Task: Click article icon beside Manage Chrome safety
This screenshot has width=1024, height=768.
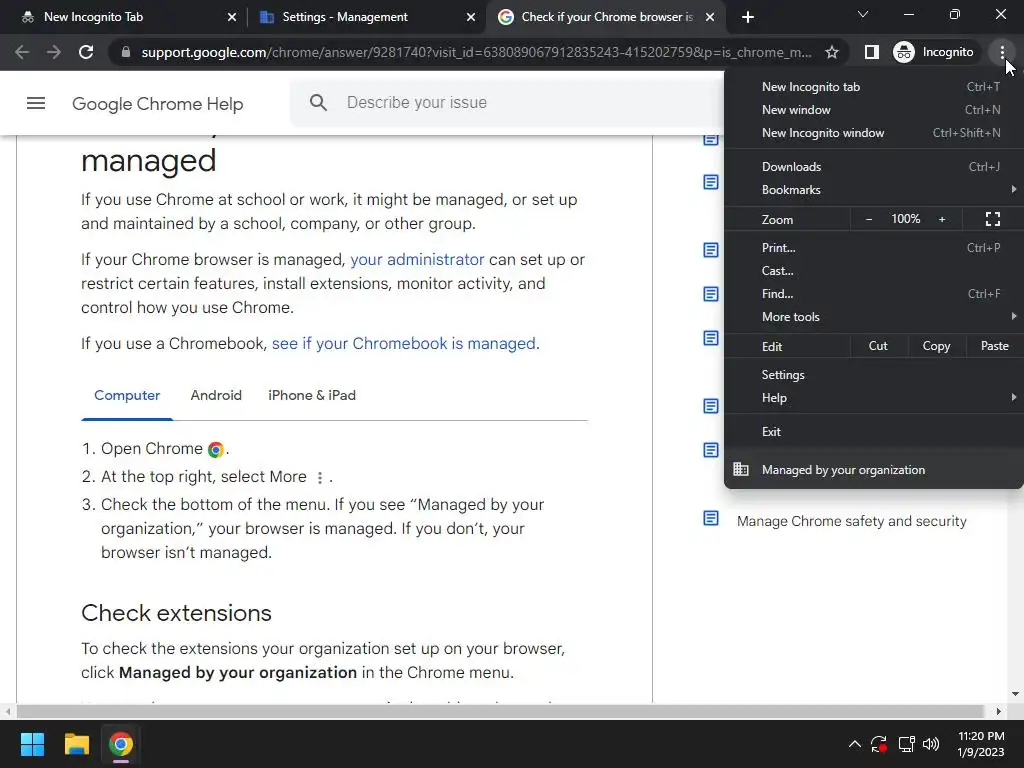Action: coord(711,519)
